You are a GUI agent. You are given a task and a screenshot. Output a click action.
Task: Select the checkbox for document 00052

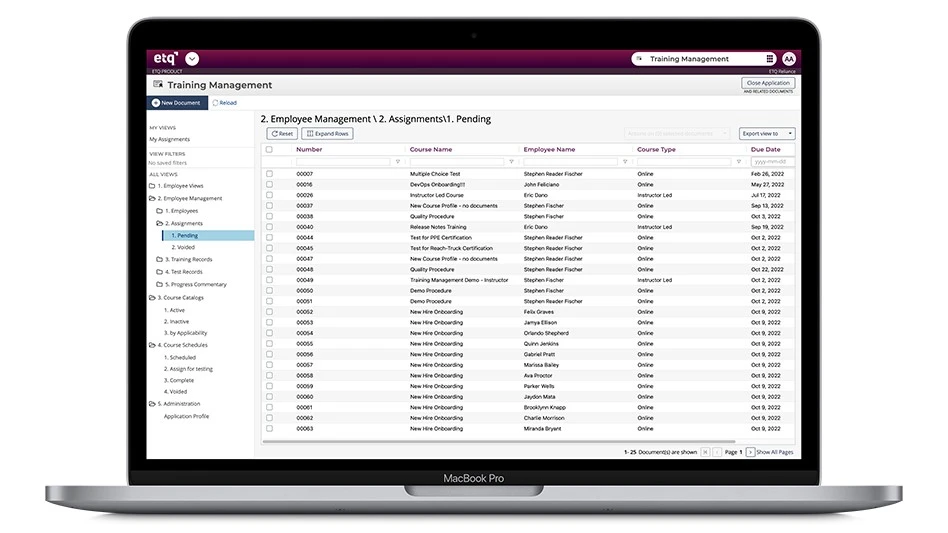pos(269,312)
